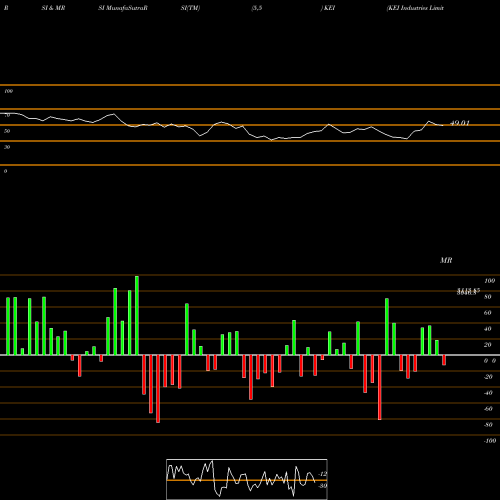The width and height of the screenshot is (500, 500).
Task: Click the -12 value in the mini chart
Action: [x=322, y=474]
